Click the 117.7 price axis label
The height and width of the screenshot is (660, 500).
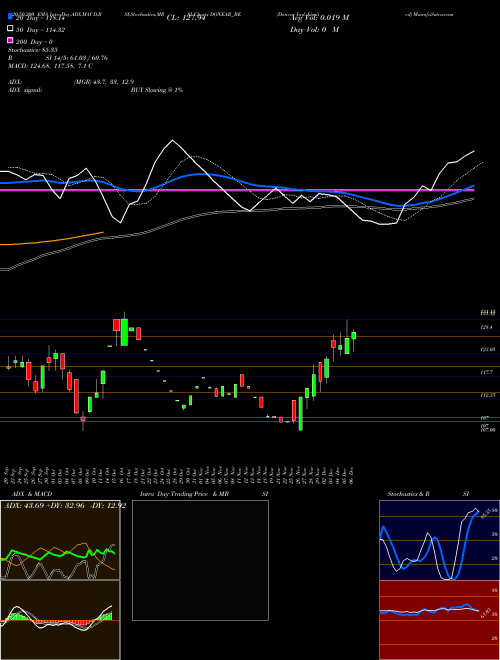(x=489, y=373)
